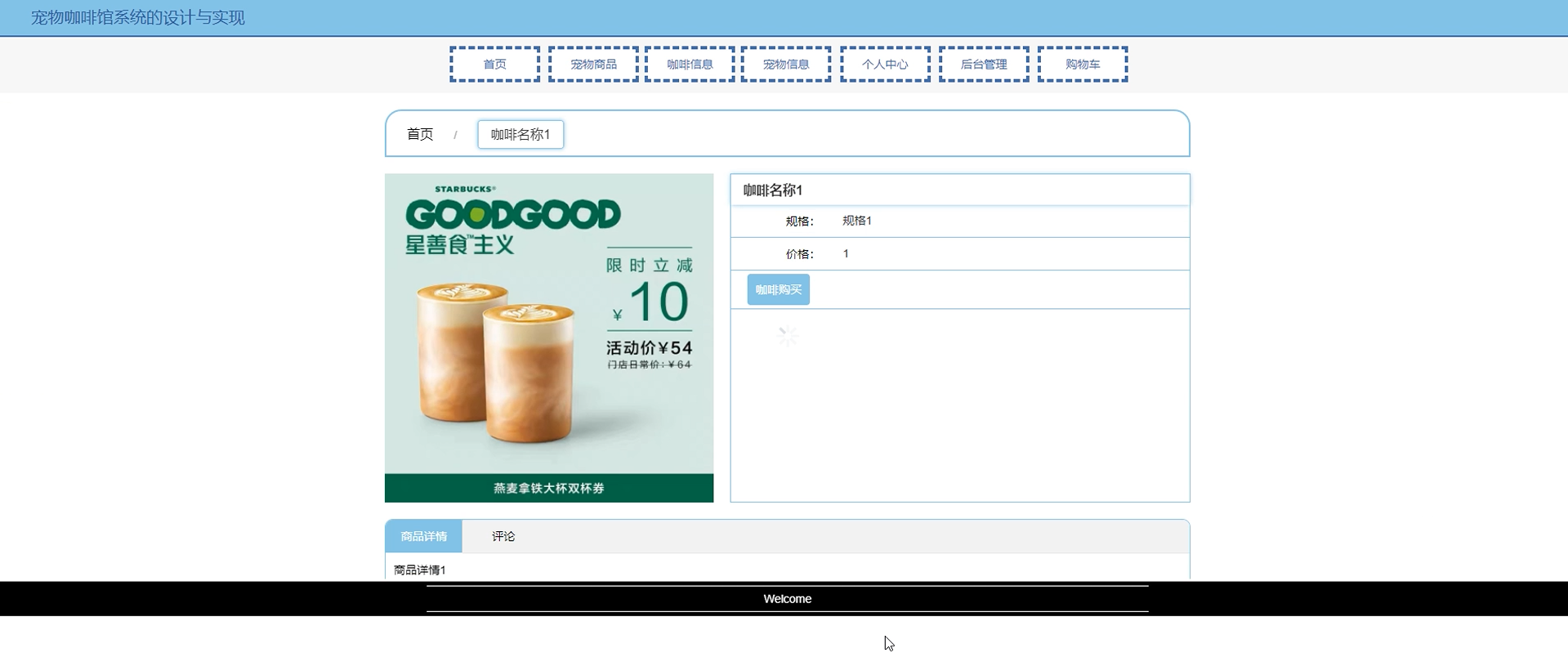
Task: Click the 商品详情1 description text
Action: pos(420,570)
